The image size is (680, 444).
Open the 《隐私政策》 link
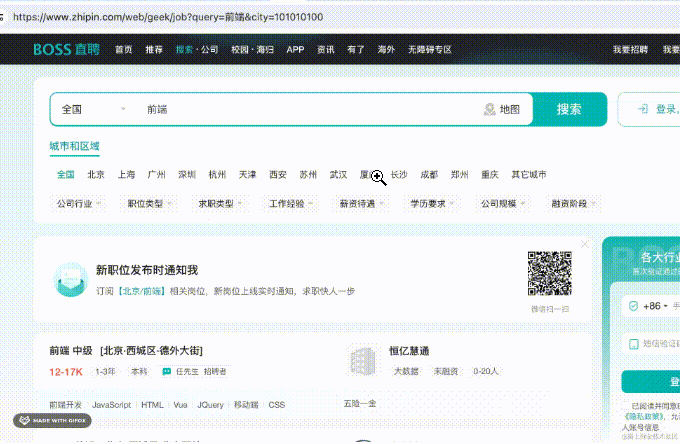point(644,416)
